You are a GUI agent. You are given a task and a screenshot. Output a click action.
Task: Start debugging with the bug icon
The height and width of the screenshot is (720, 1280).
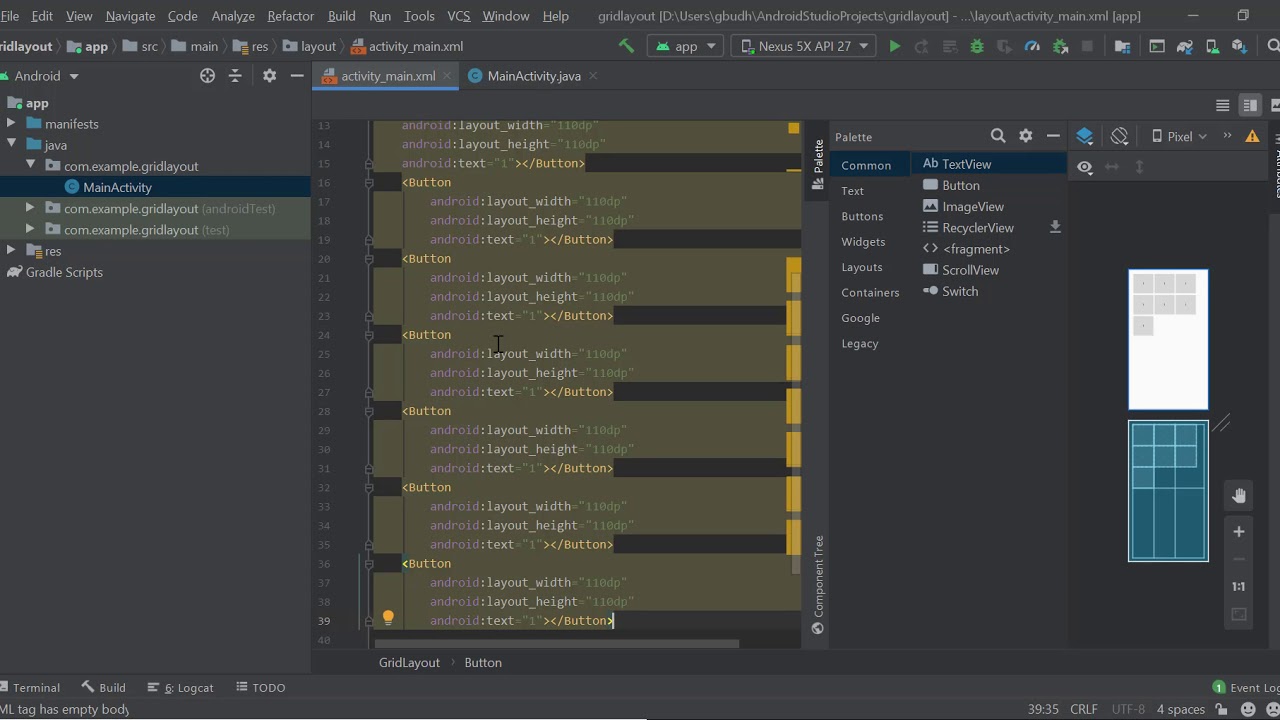(977, 46)
